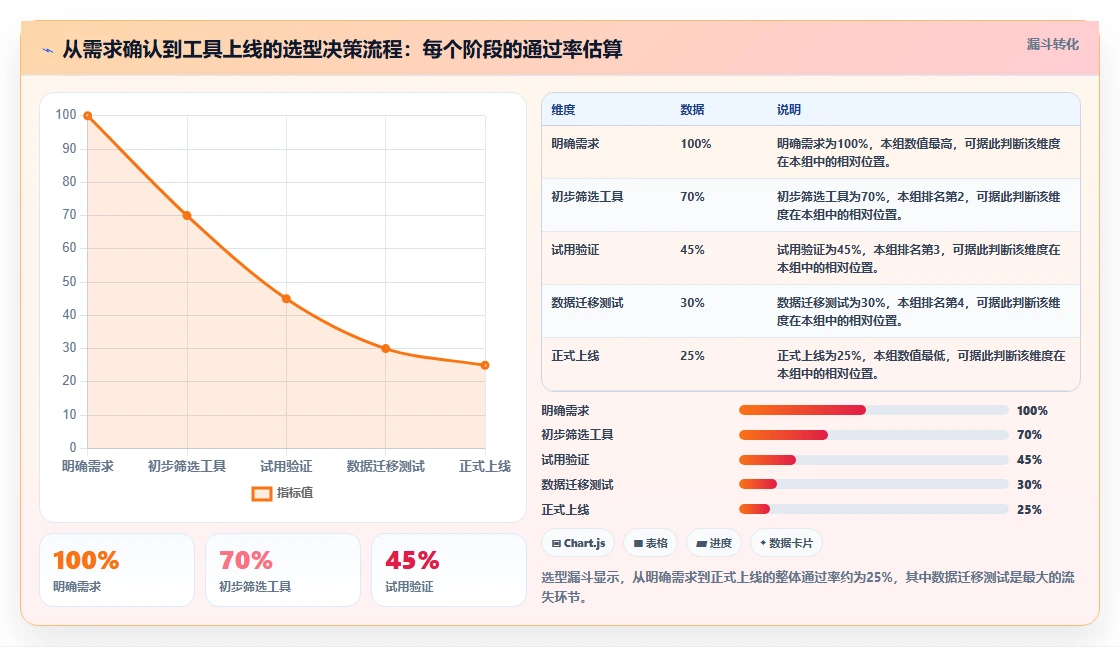The height and width of the screenshot is (647, 1120).
Task: Click the 70% value in the table
Action: (692, 196)
